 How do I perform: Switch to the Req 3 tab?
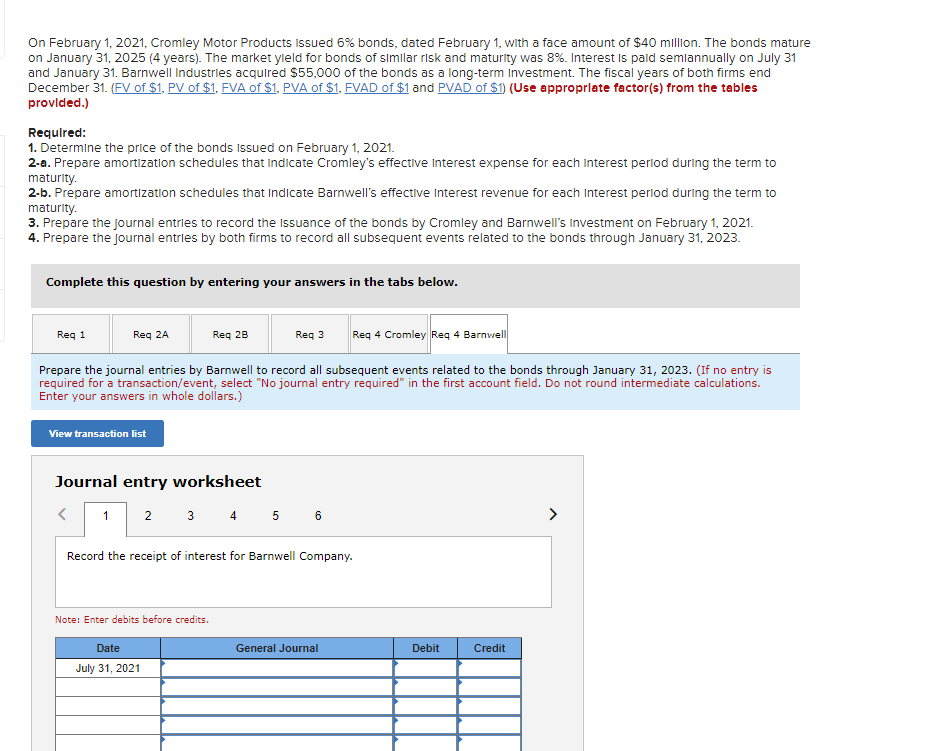coord(310,334)
